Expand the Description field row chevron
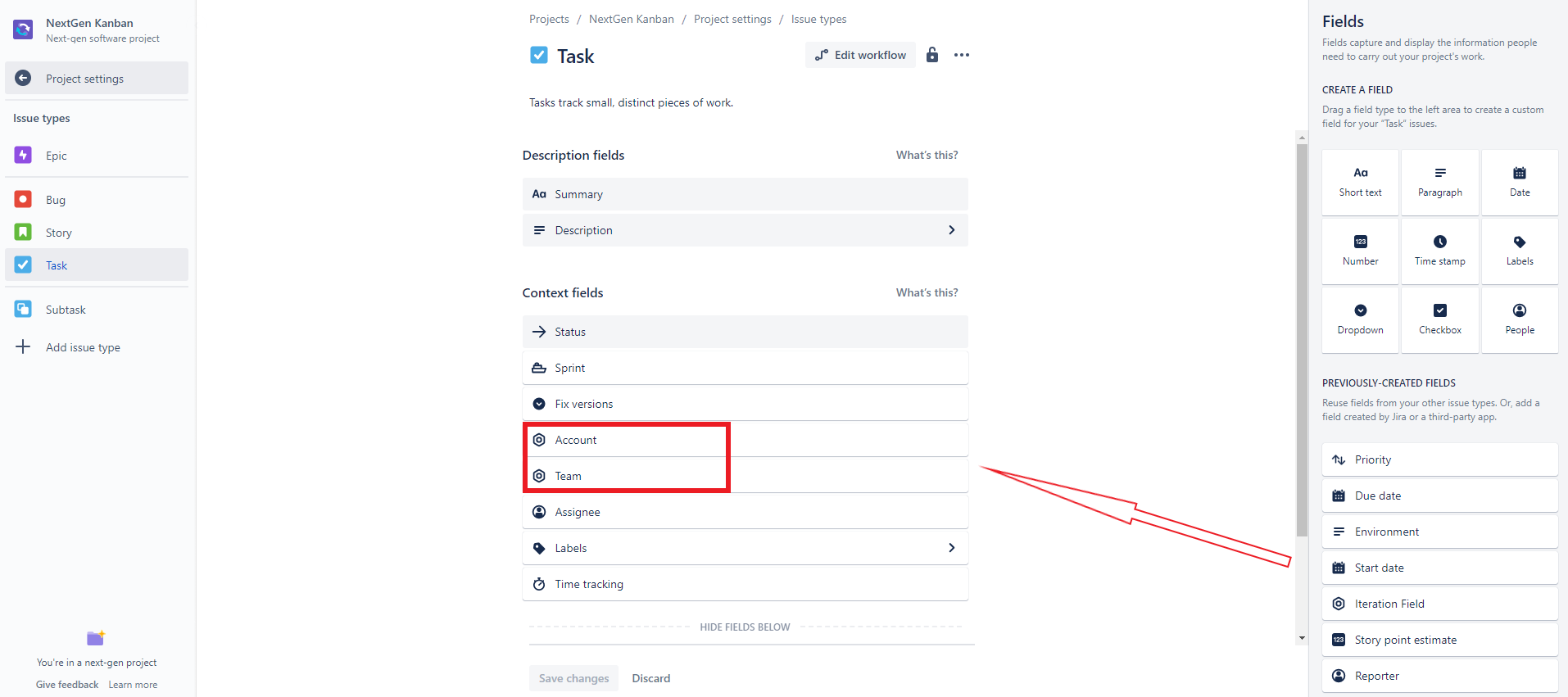Screen dimensions: 1568x697 click(951, 230)
